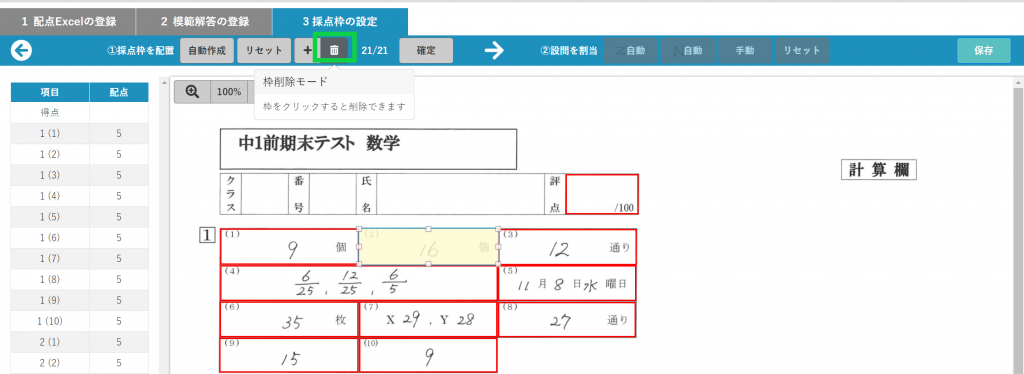Select the 2 (1) row in the list
This screenshot has height=374, width=1024.
point(80,341)
